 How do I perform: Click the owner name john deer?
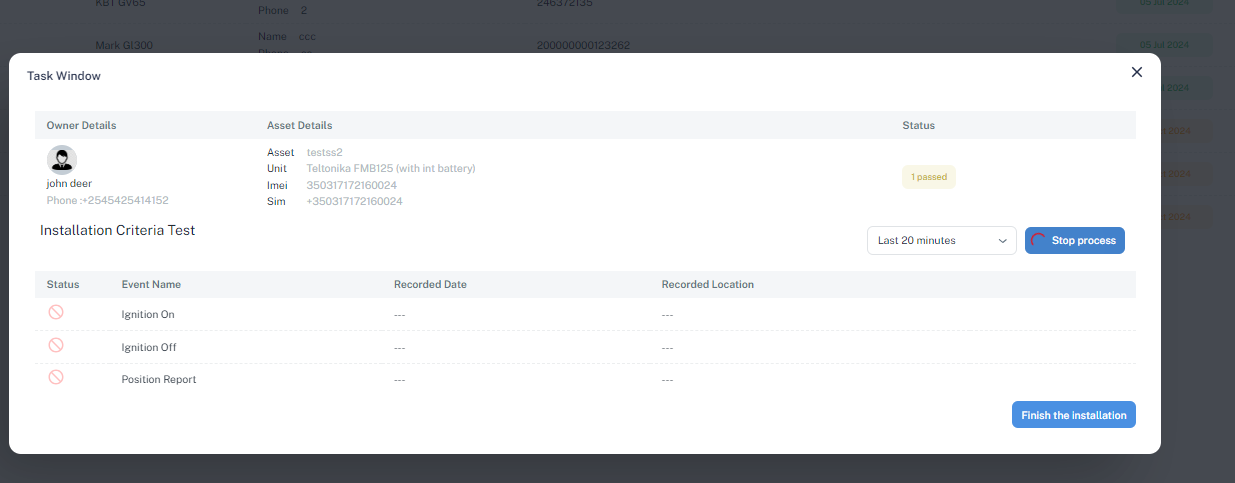point(69,184)
